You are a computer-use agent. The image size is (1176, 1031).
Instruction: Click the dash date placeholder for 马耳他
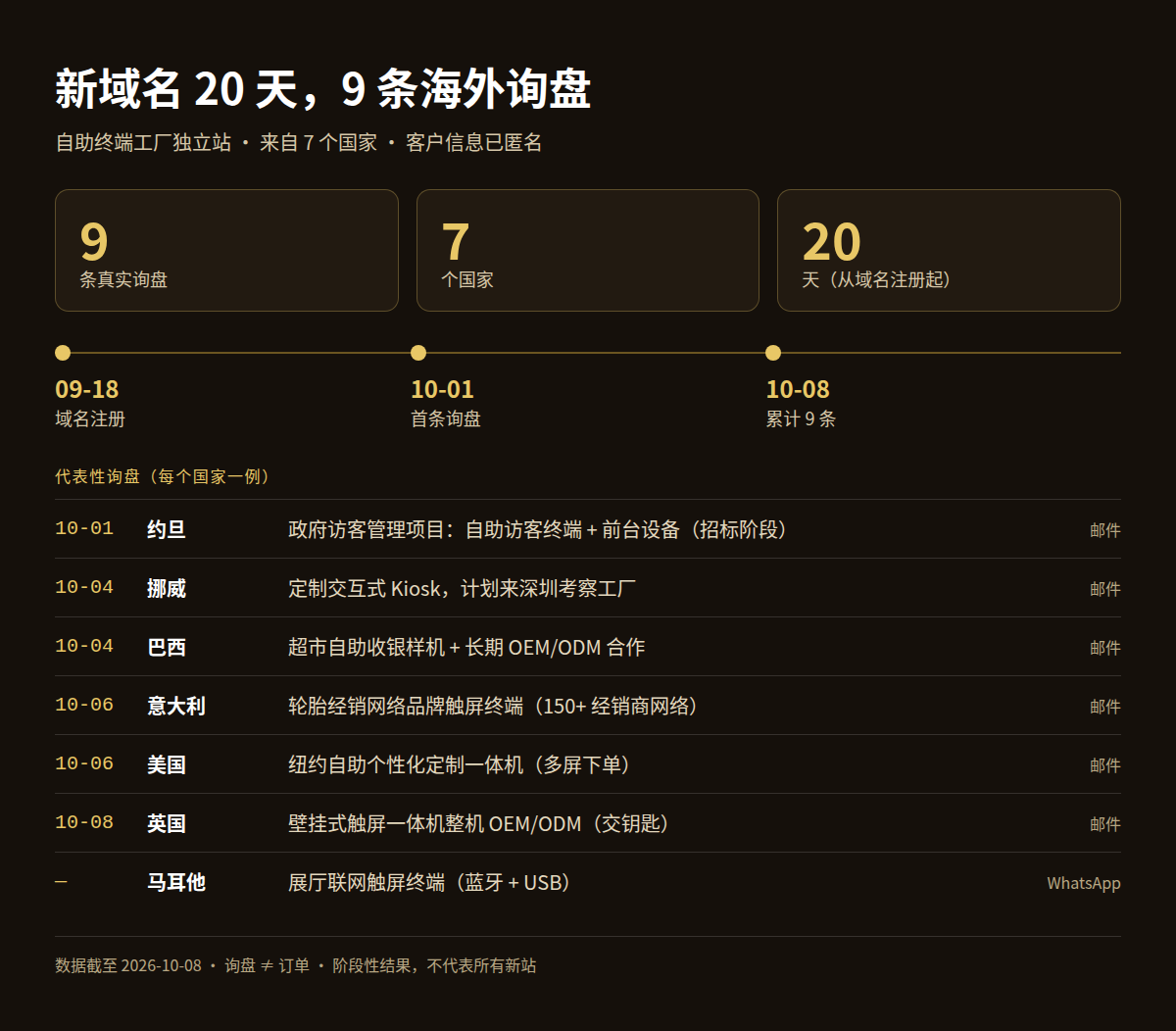pos(61,882)
